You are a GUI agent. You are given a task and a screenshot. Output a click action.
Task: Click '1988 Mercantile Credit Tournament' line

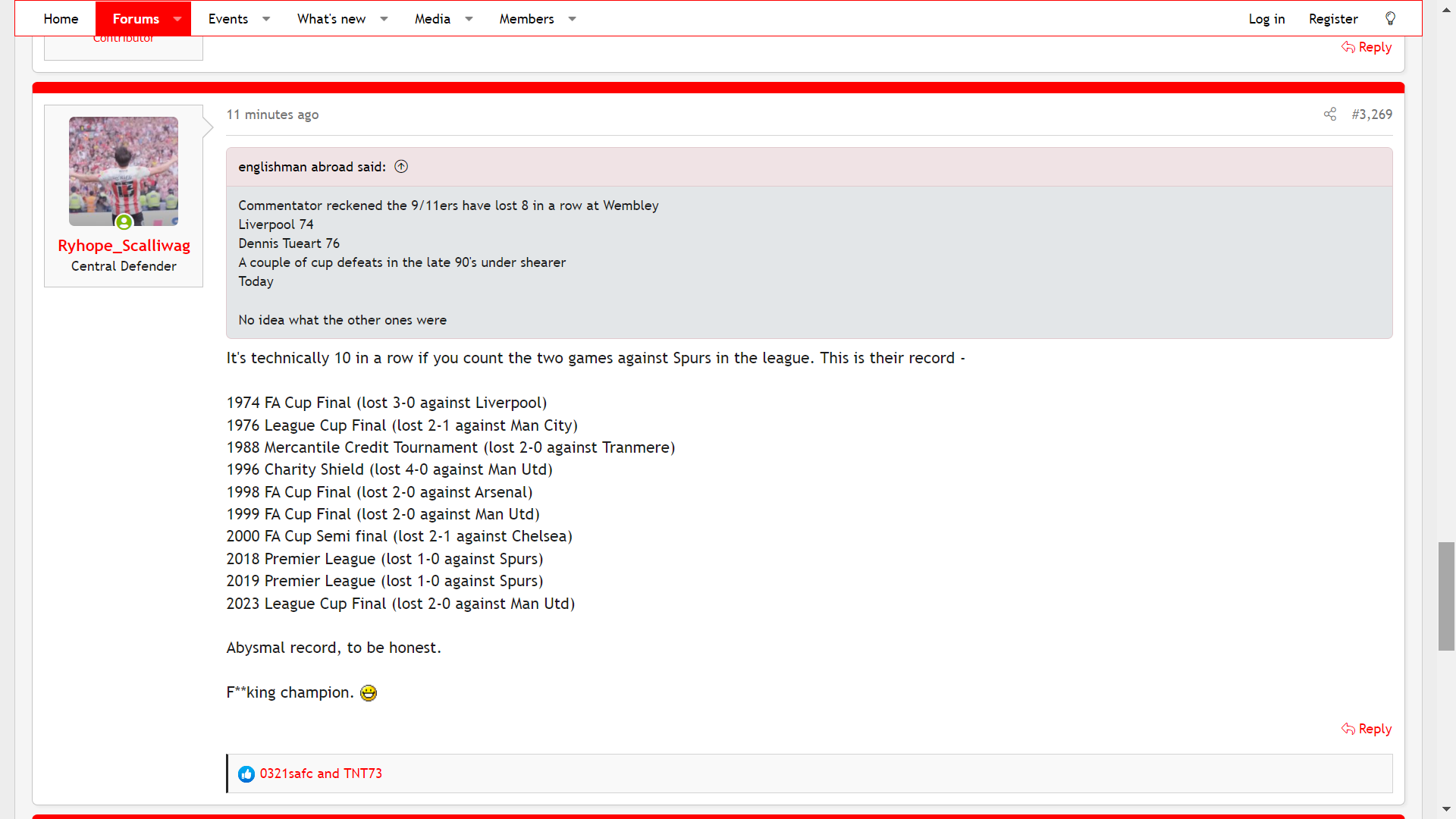tap(450, 447)
